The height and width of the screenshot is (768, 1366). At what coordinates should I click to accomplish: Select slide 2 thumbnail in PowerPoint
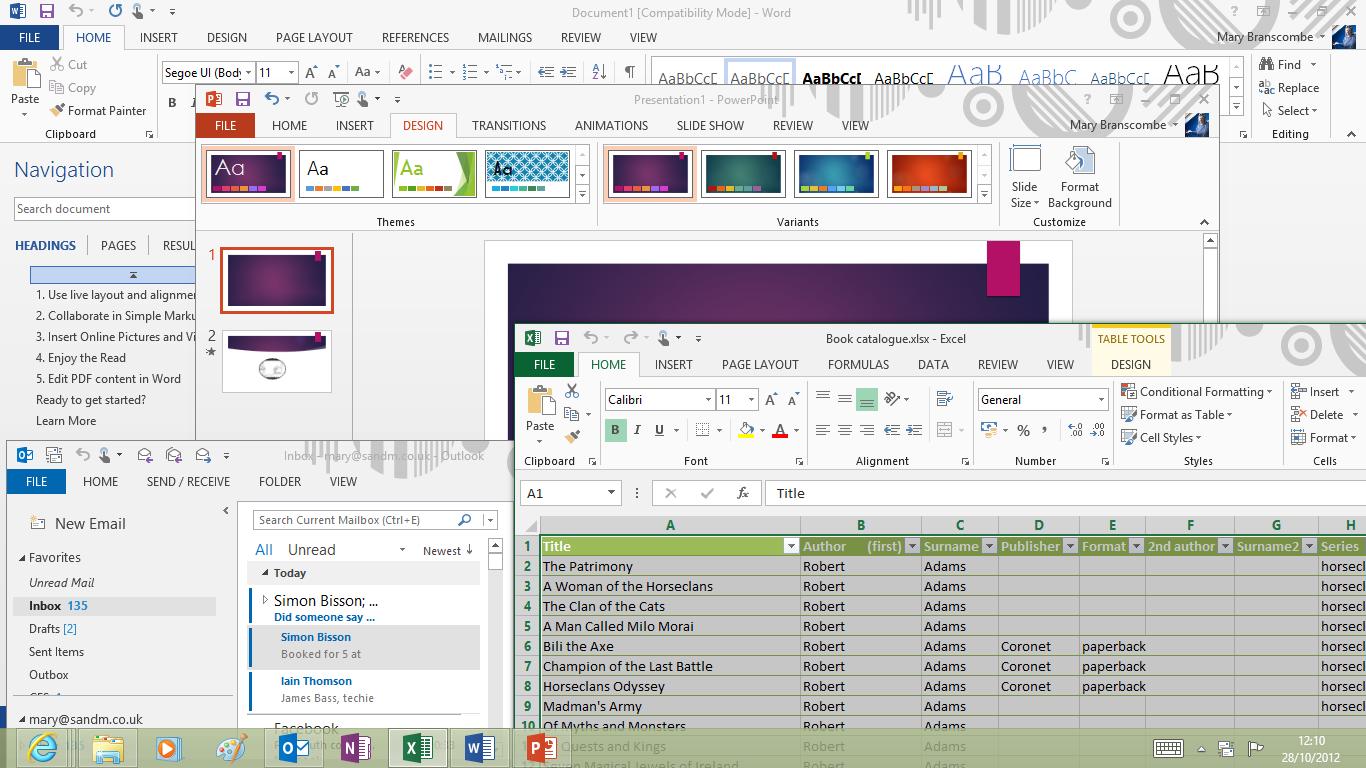tap(277, 361)
